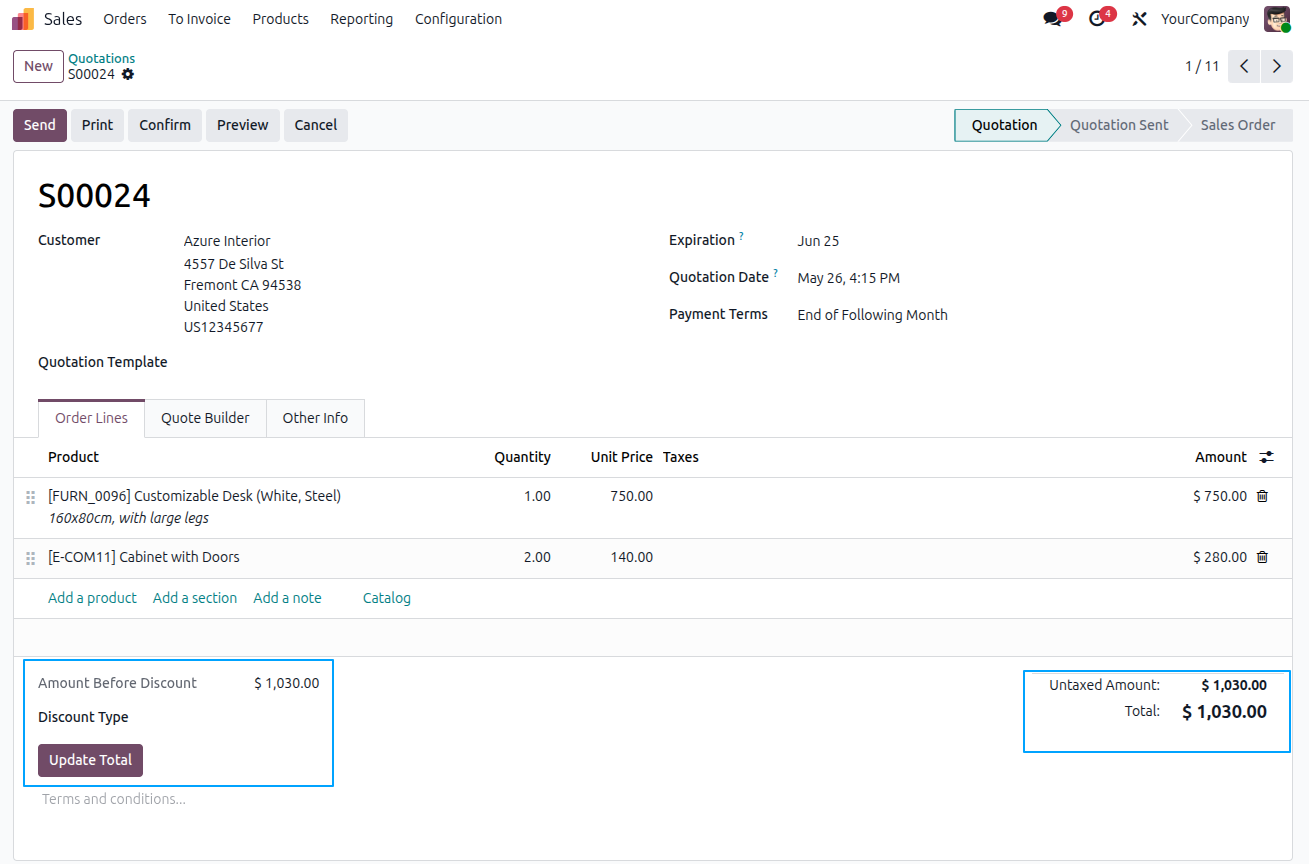Click the gear icon next to S00024
Viewport: 1309px width, 864px height.
128,75
